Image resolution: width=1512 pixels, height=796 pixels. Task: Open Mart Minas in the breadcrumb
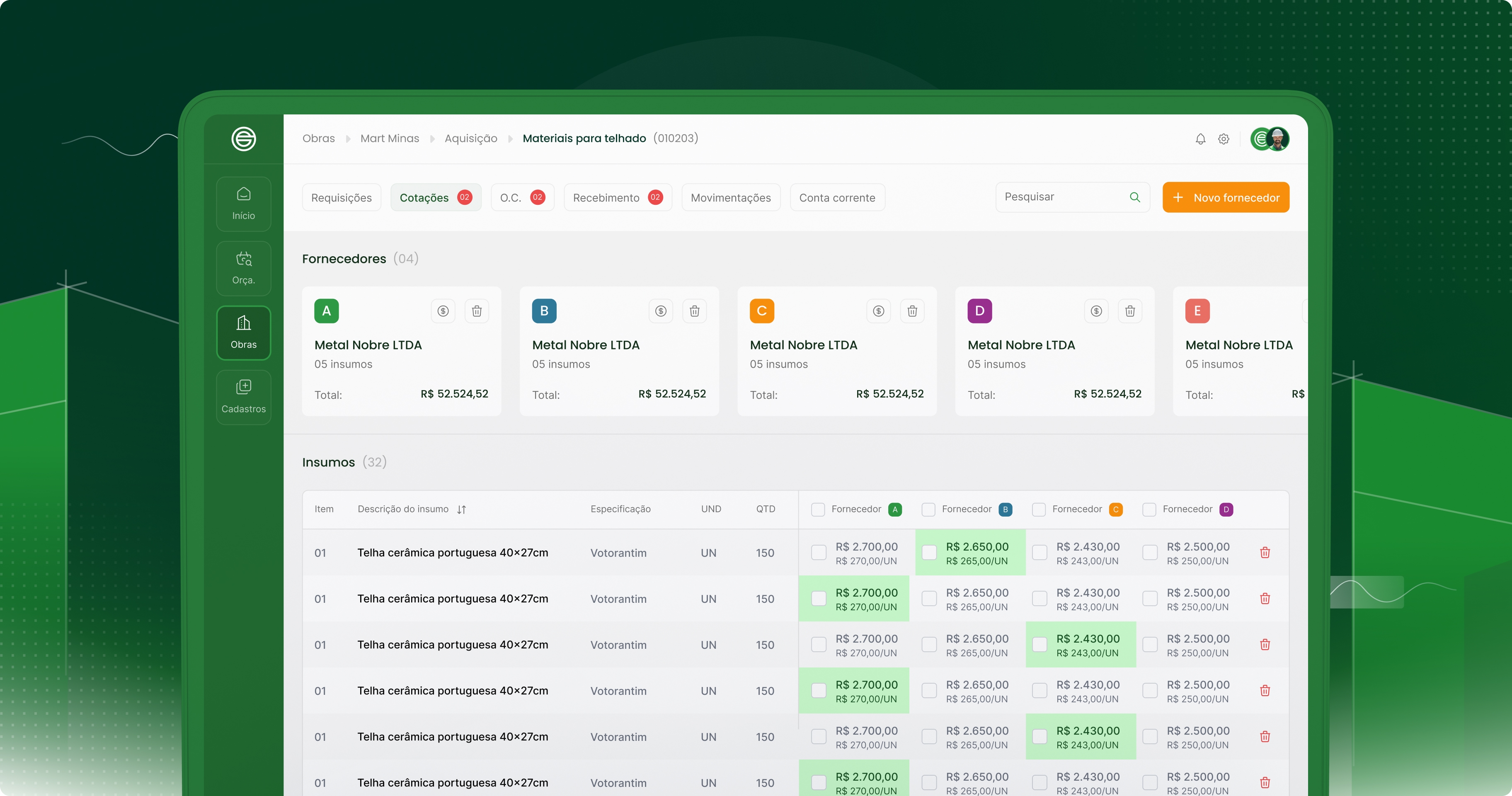390,138
